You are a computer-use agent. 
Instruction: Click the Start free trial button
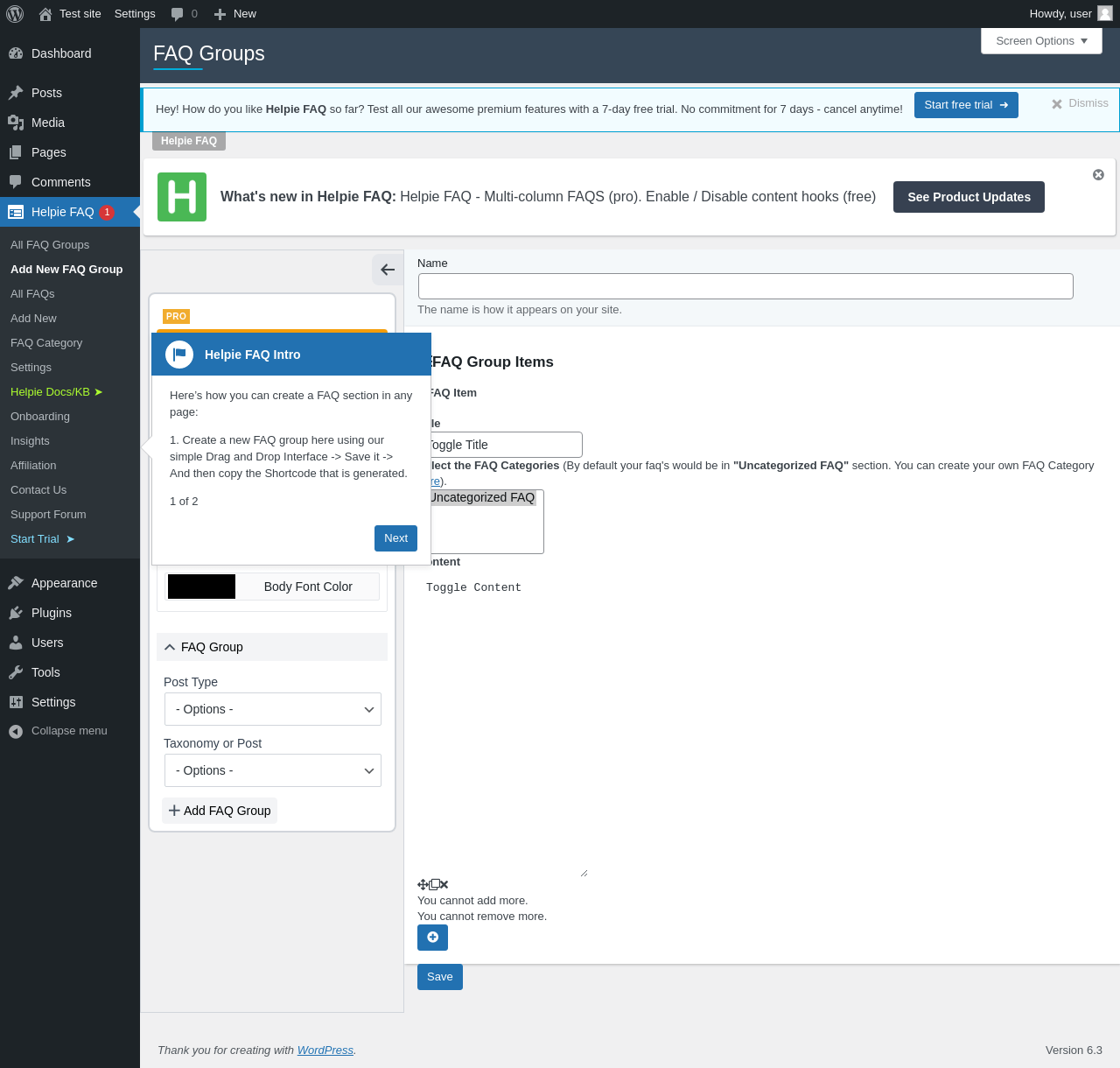point(966,105)
